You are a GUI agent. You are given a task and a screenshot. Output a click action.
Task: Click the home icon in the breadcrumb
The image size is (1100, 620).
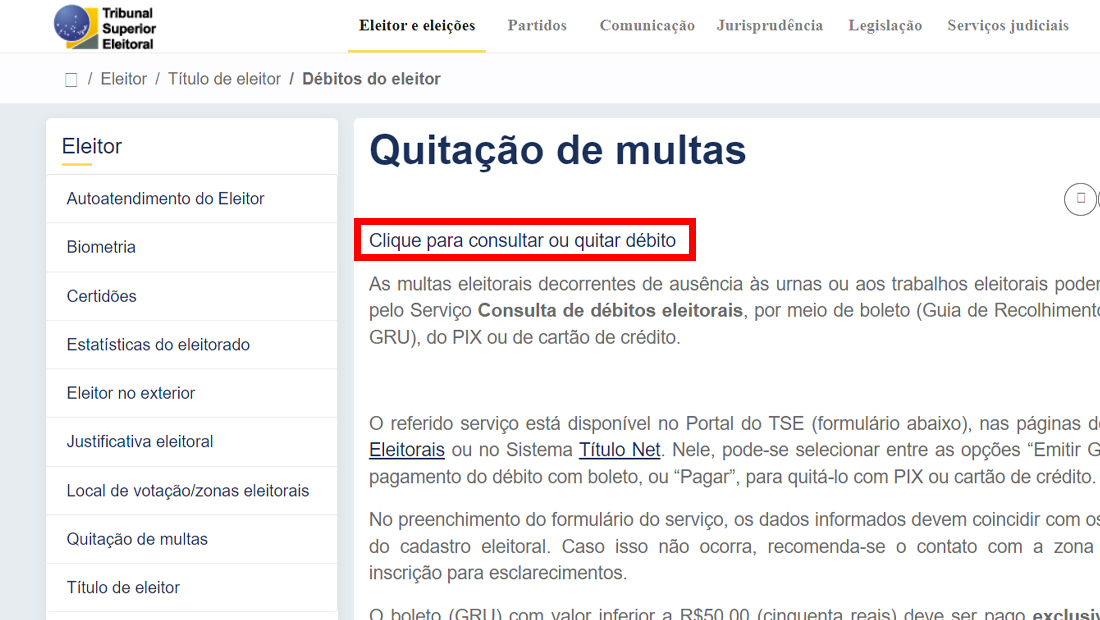tap(71, 80)
